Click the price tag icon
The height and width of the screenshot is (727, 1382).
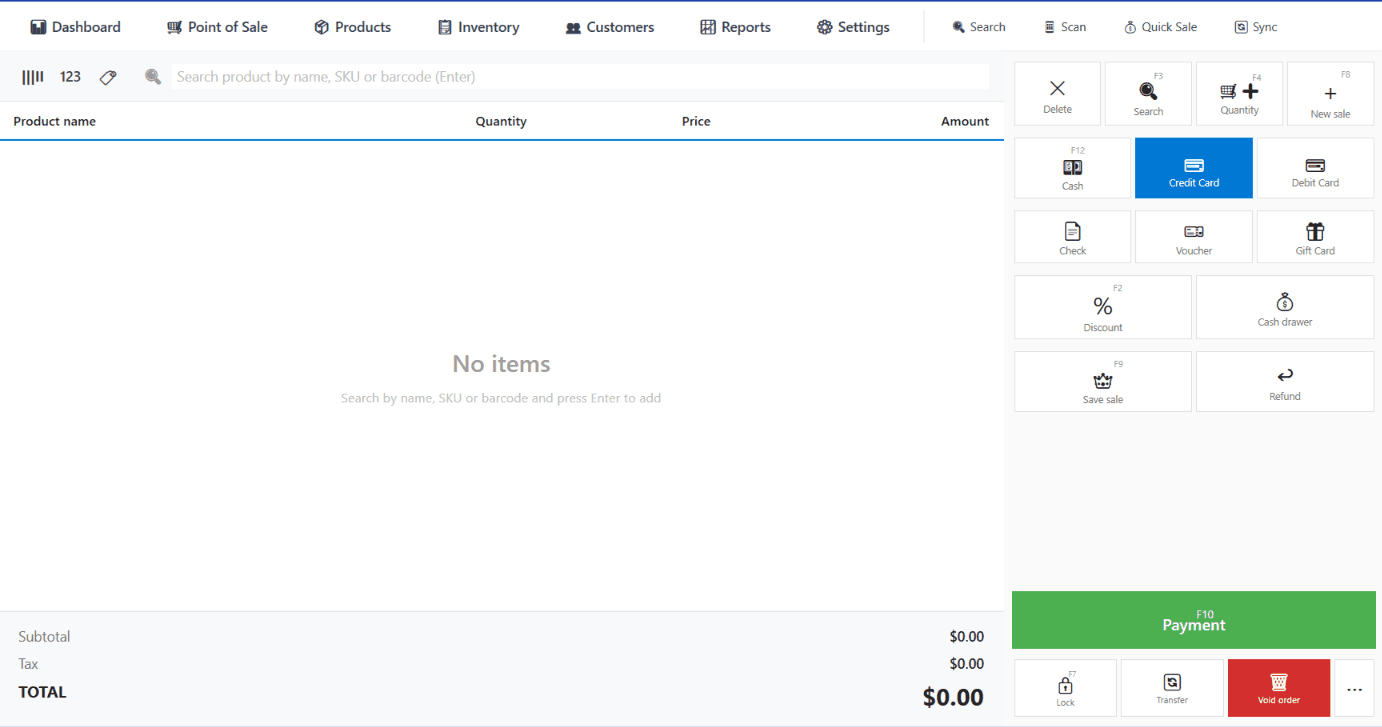[x=108, y=77]
